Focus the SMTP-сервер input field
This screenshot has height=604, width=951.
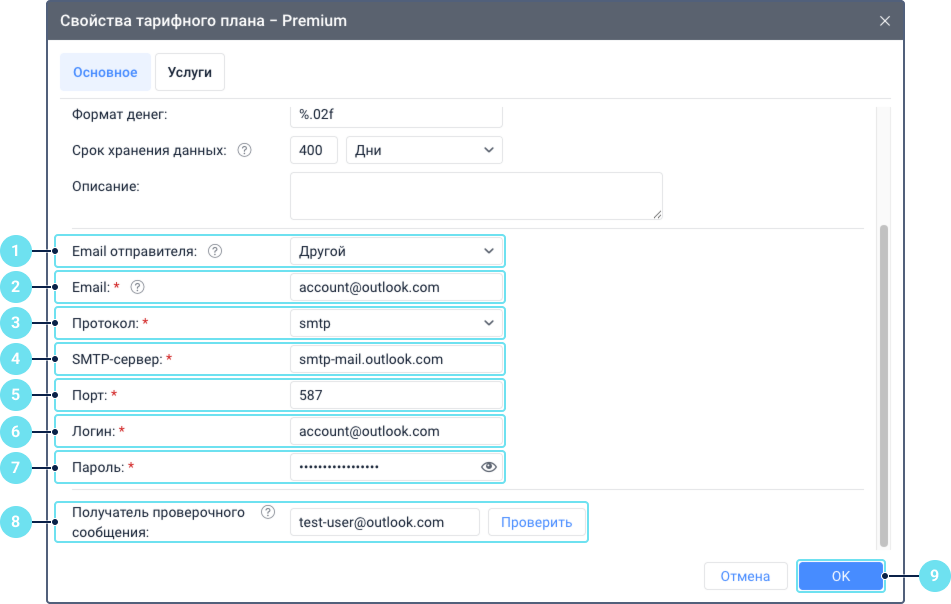coord(396,359)
